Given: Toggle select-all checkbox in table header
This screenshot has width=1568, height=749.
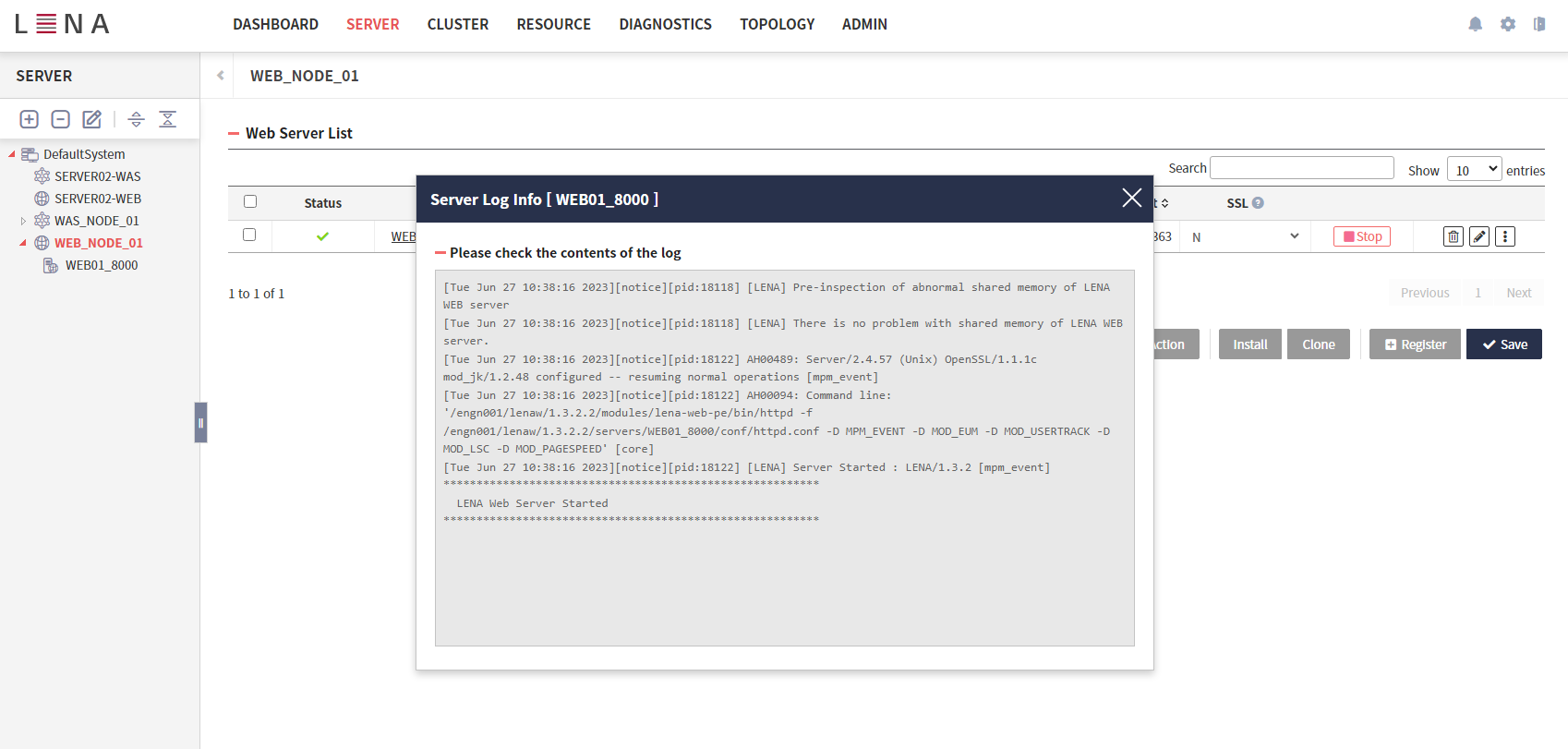Looking at the screenshot, I should pyautogui.click(x=250, y=201).
